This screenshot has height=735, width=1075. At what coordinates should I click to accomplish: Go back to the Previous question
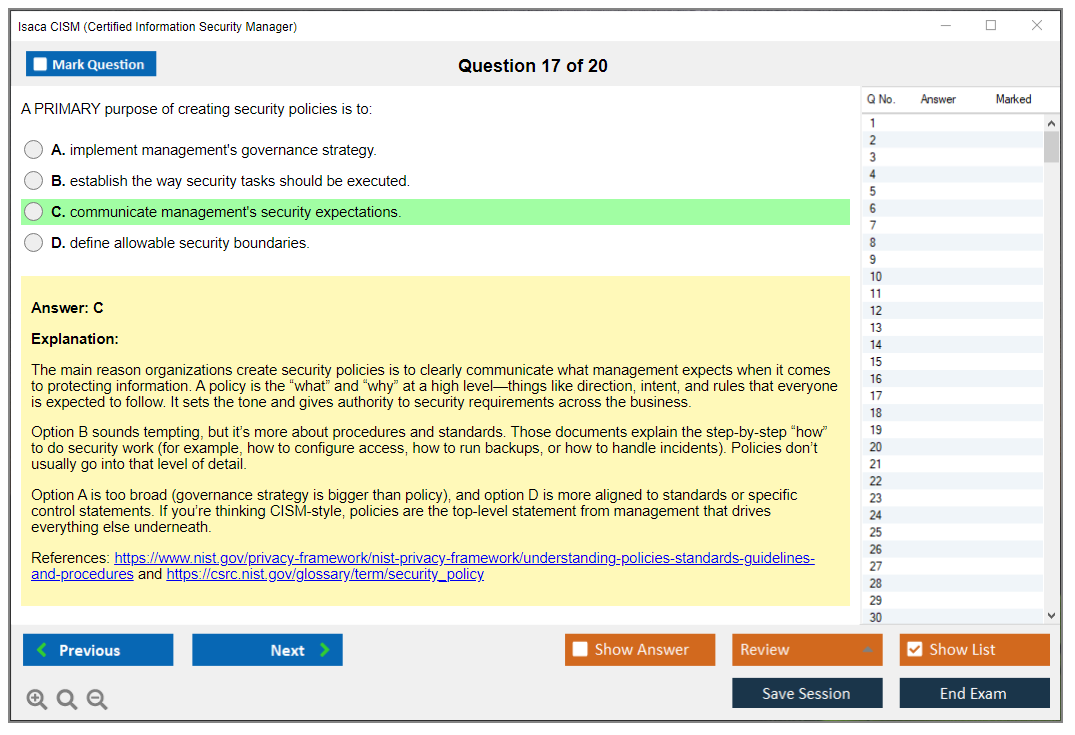[98, 650]
